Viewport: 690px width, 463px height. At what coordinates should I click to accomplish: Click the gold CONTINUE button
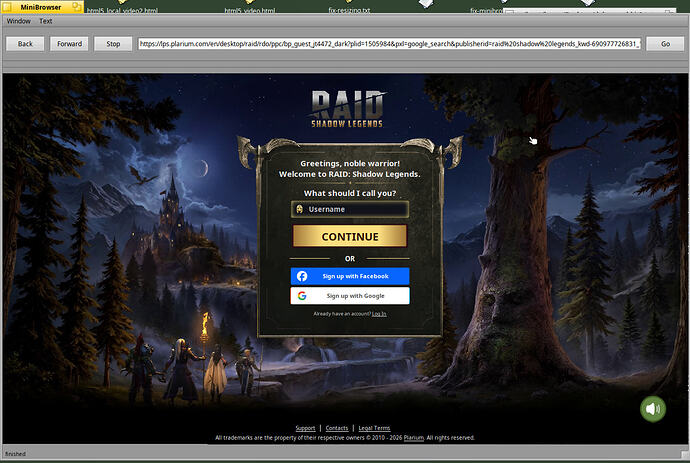350,236
